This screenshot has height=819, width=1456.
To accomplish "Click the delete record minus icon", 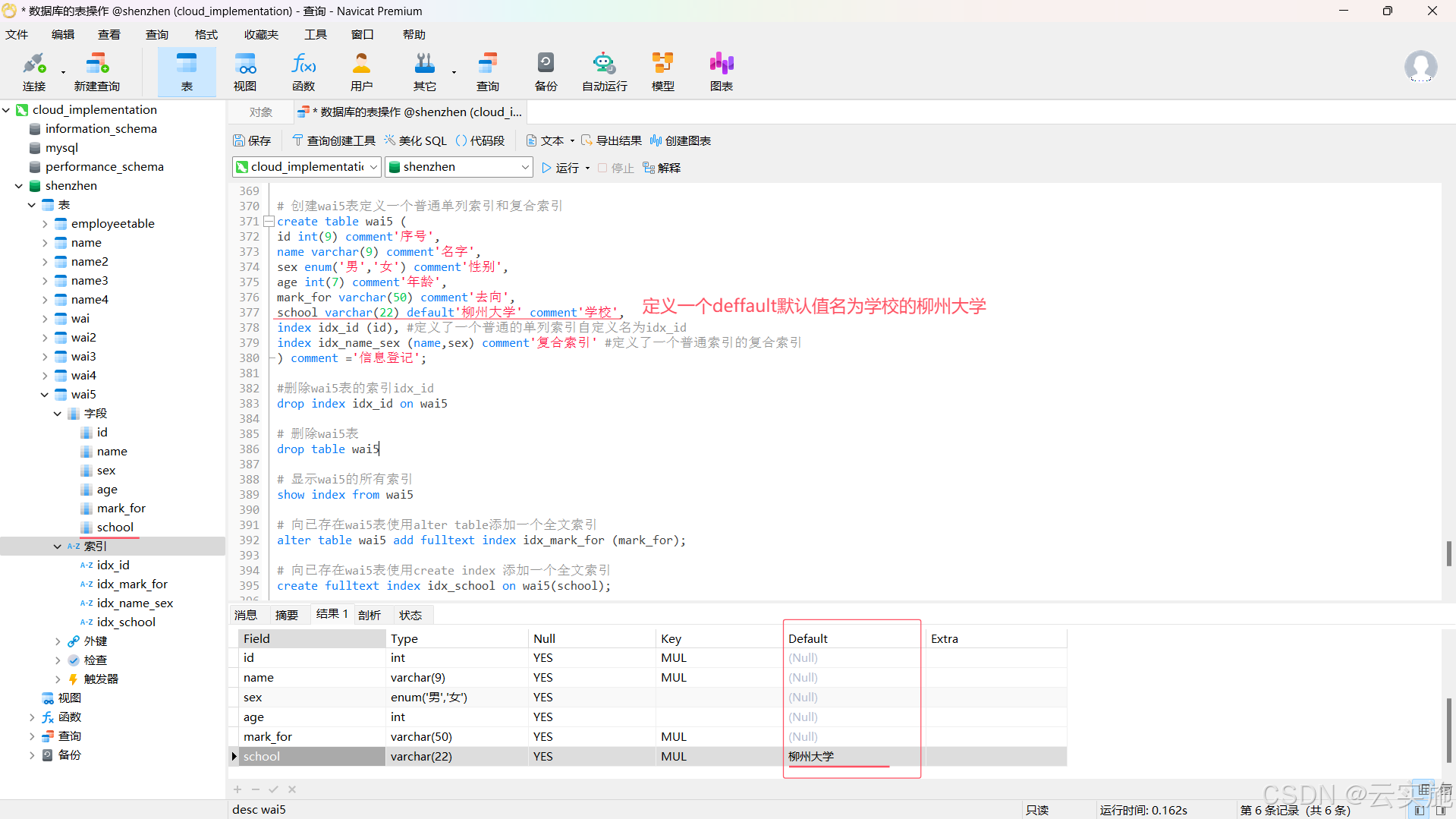I will [x=256, y=789].
